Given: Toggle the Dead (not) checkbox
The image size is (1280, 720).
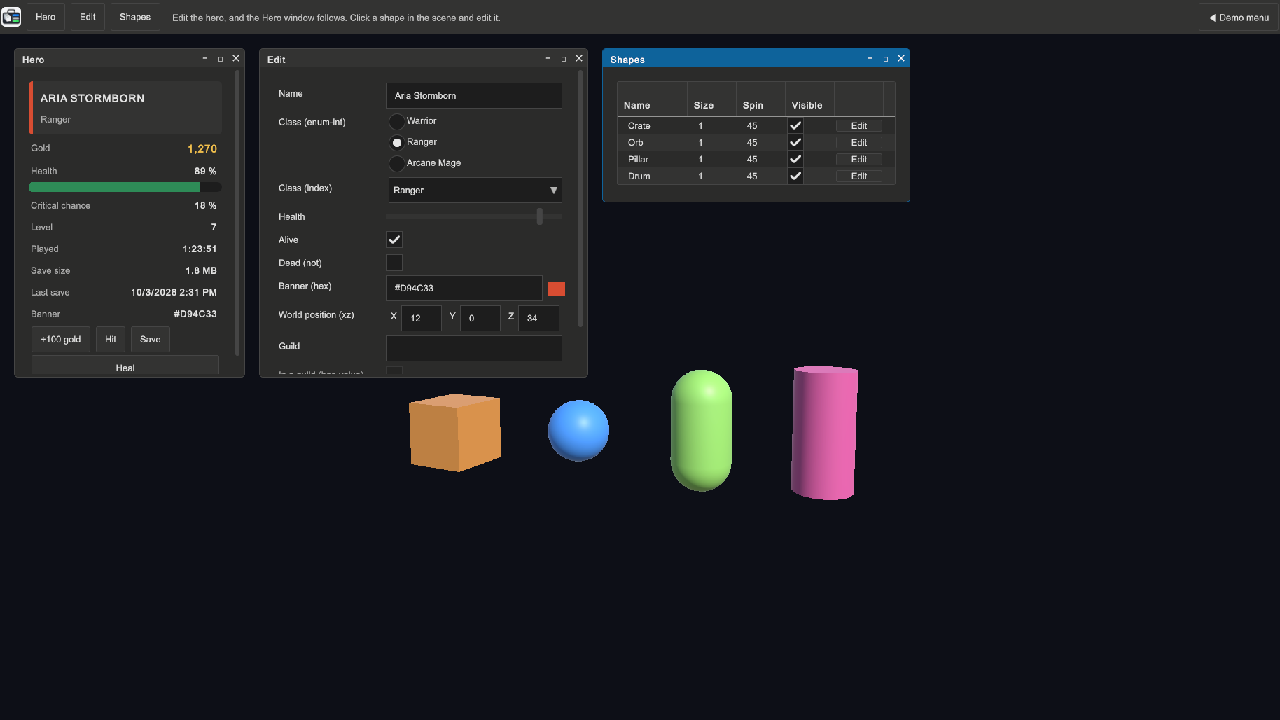Looking at the screenshot, I should [x=394, y=263].
